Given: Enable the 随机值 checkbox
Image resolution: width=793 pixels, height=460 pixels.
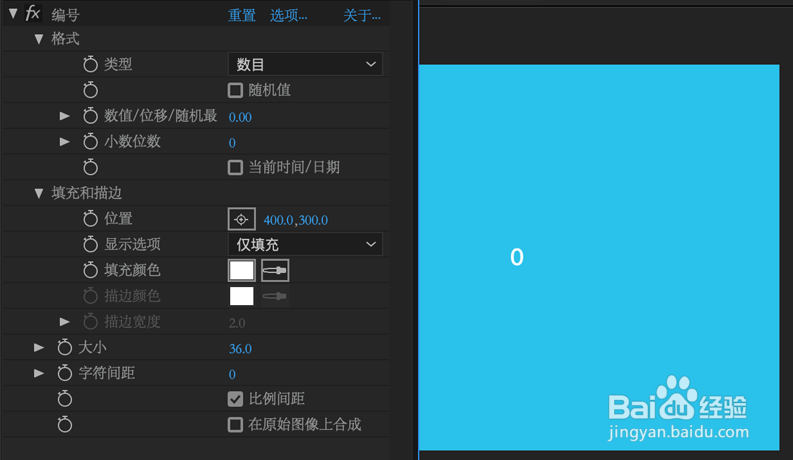Looking at the screenshot, I should (235, 90).
